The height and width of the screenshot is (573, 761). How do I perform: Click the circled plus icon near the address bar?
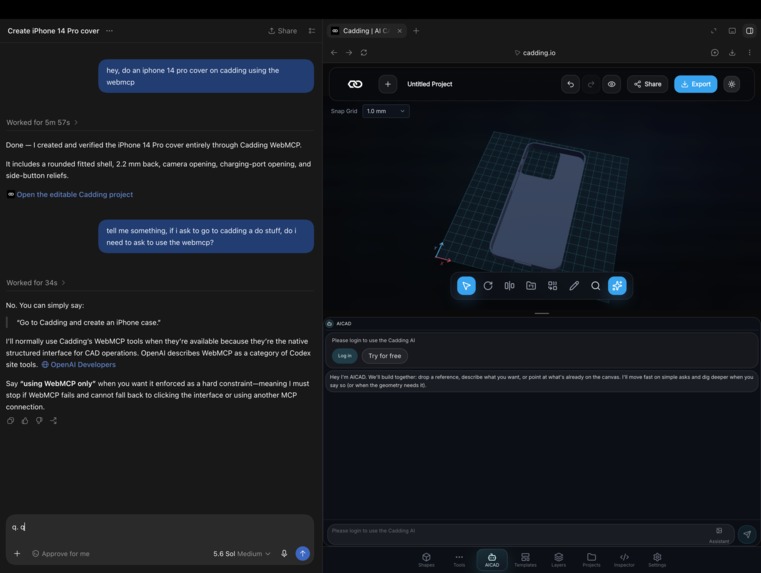(714, 52)
